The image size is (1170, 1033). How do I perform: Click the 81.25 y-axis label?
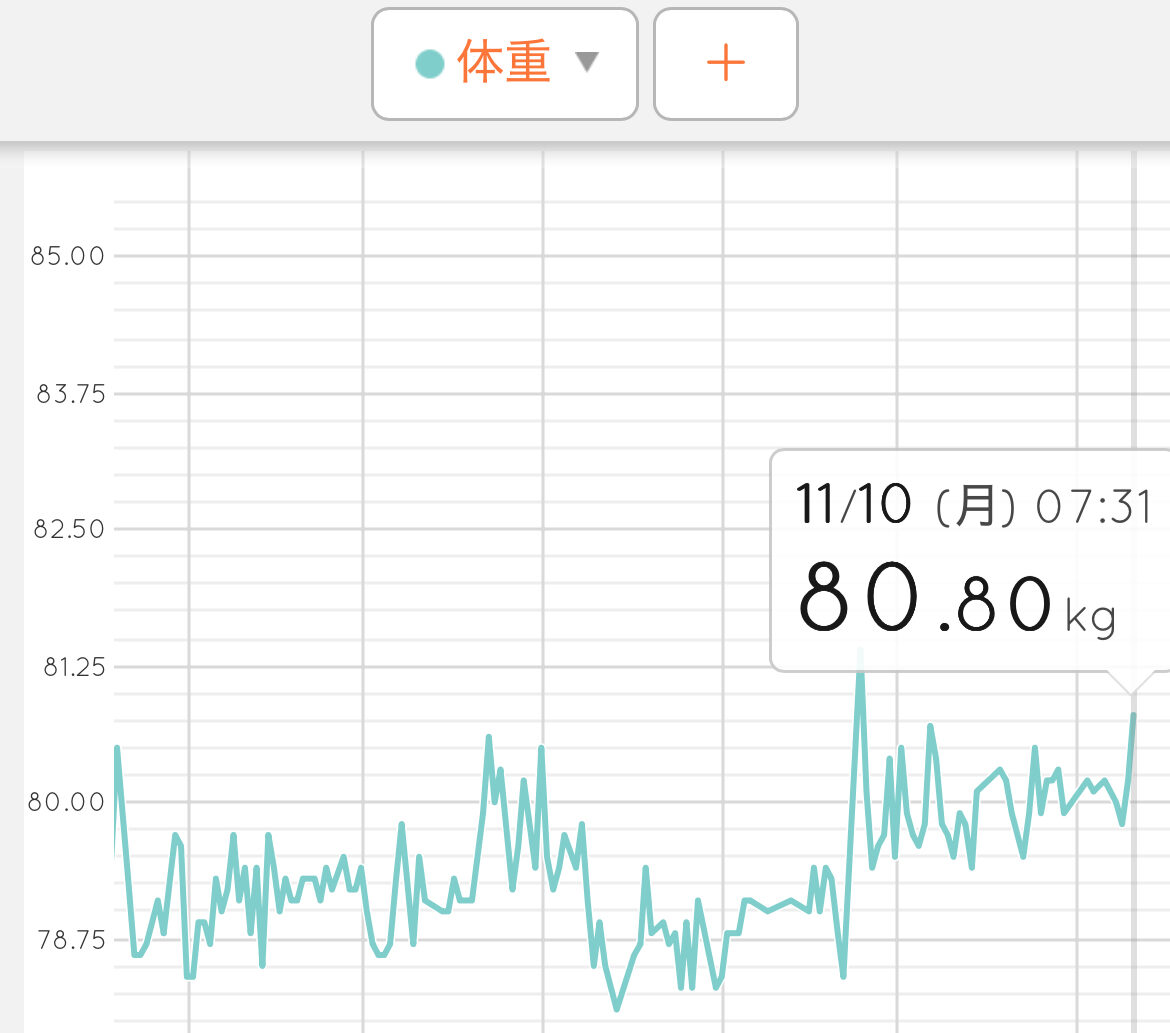tap(73, 667)
